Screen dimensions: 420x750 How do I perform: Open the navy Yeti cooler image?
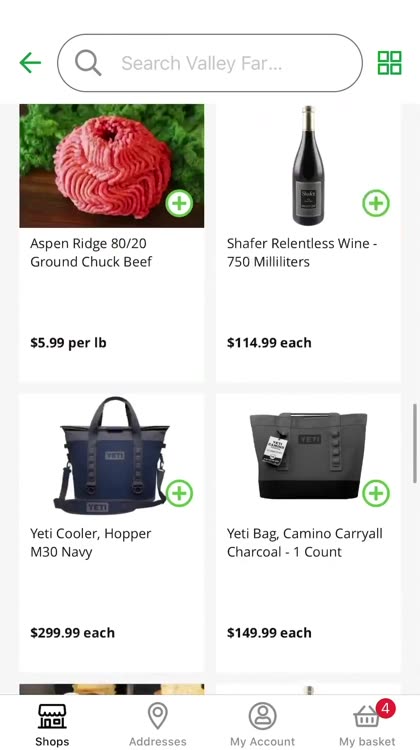coord(111,455)
